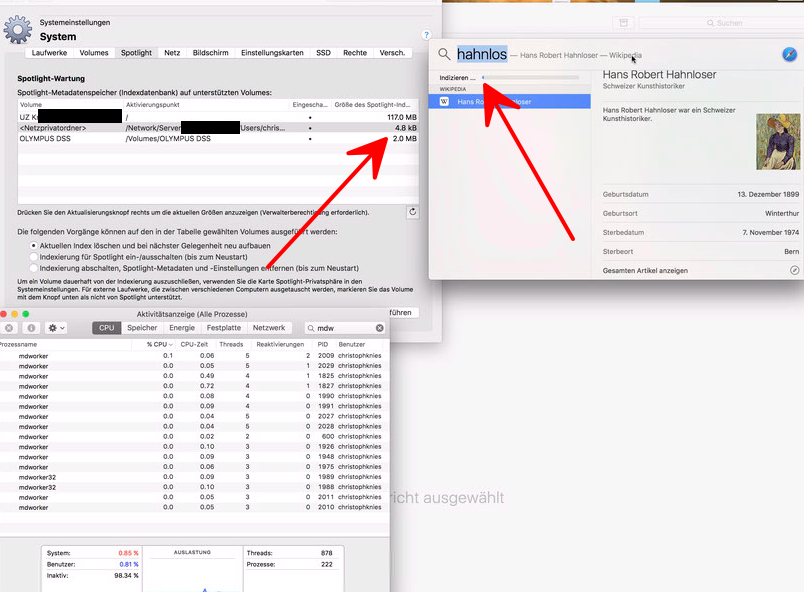Click the Spotlight magnifying glass icon
Screen dimensions: 804x592
(444, 54)
